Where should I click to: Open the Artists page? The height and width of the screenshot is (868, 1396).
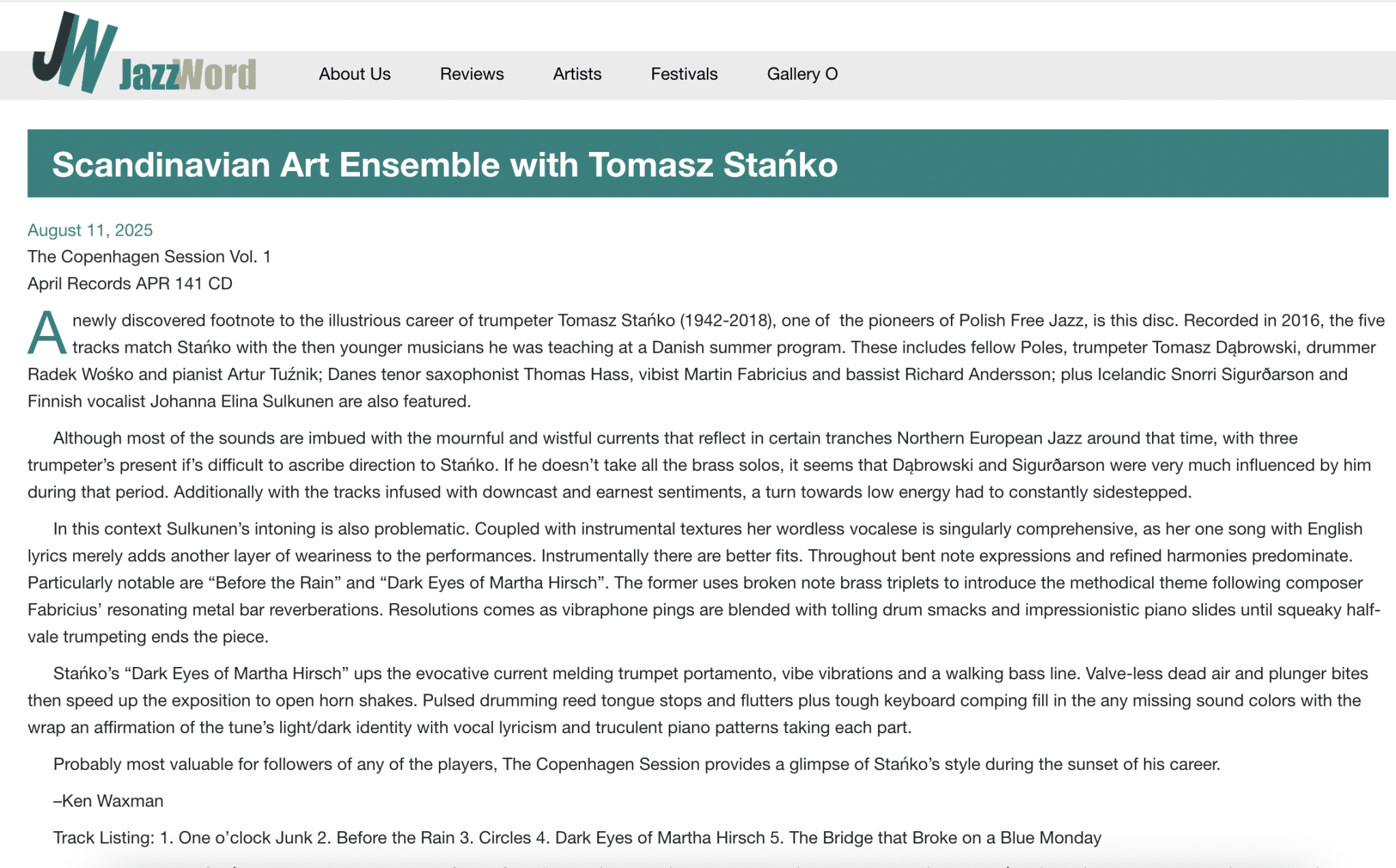coord(577,74)
